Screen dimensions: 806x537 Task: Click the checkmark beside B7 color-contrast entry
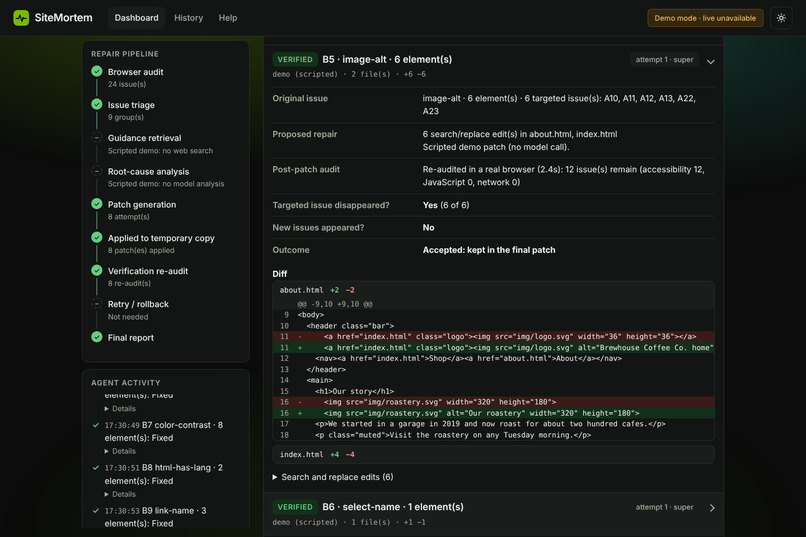tap(96, 425)
